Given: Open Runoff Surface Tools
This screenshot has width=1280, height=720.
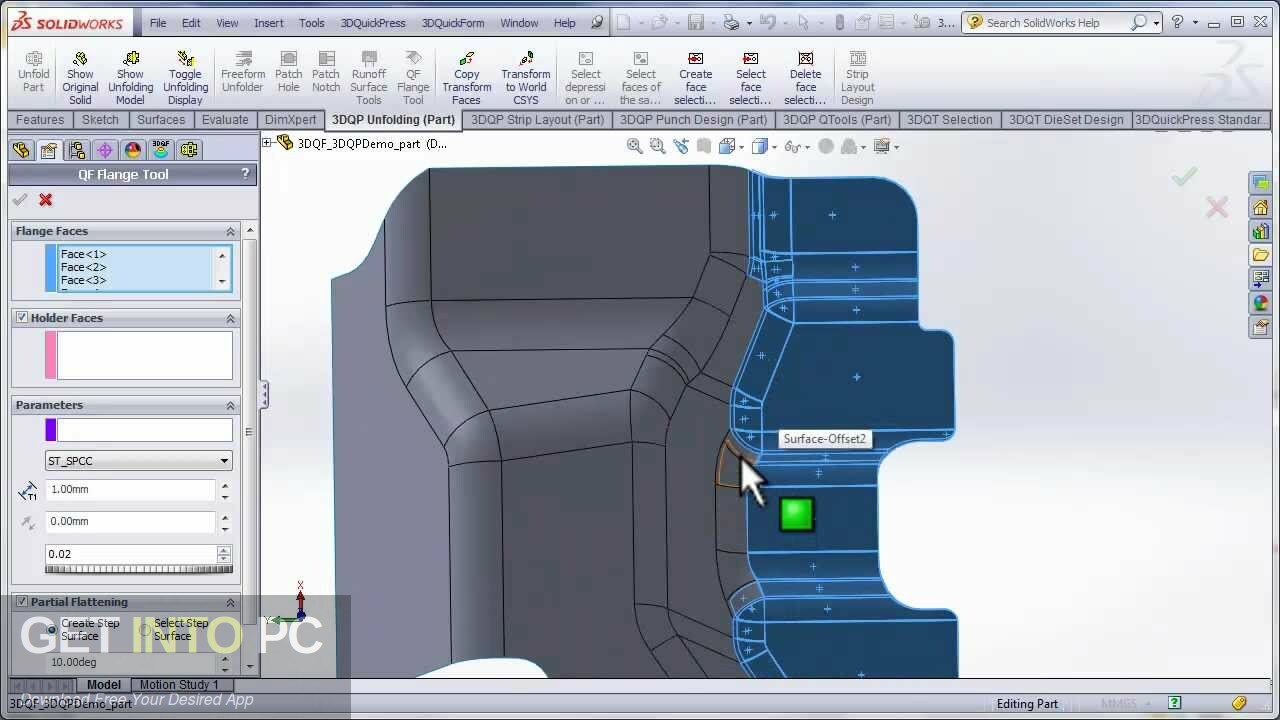Looking at the screenshot, I should pyautogui.click(x=369, y=78).
